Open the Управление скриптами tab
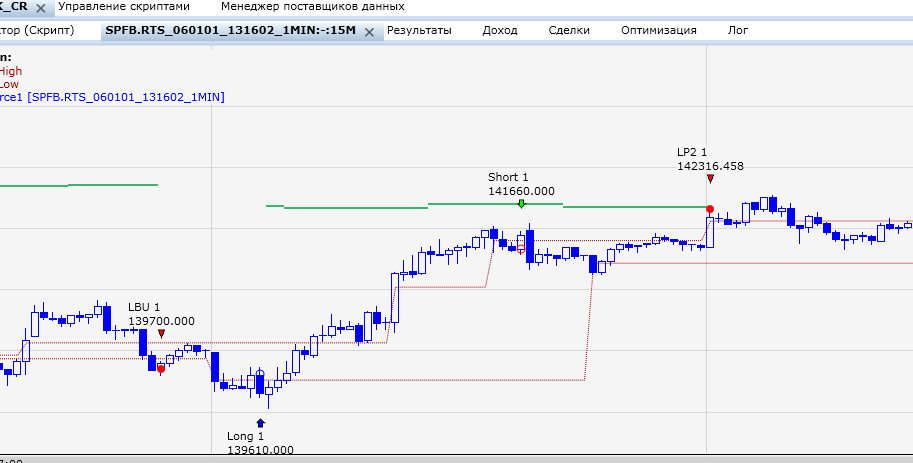 (124, 7)
